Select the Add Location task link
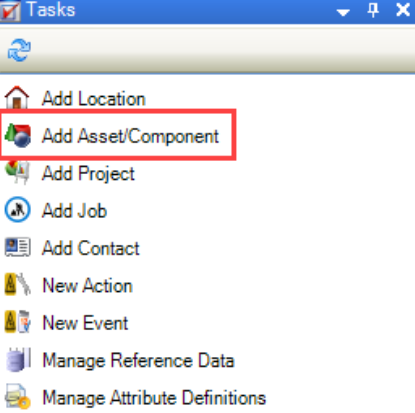Viewport: 415px width, 413px height. coord(94,99)
